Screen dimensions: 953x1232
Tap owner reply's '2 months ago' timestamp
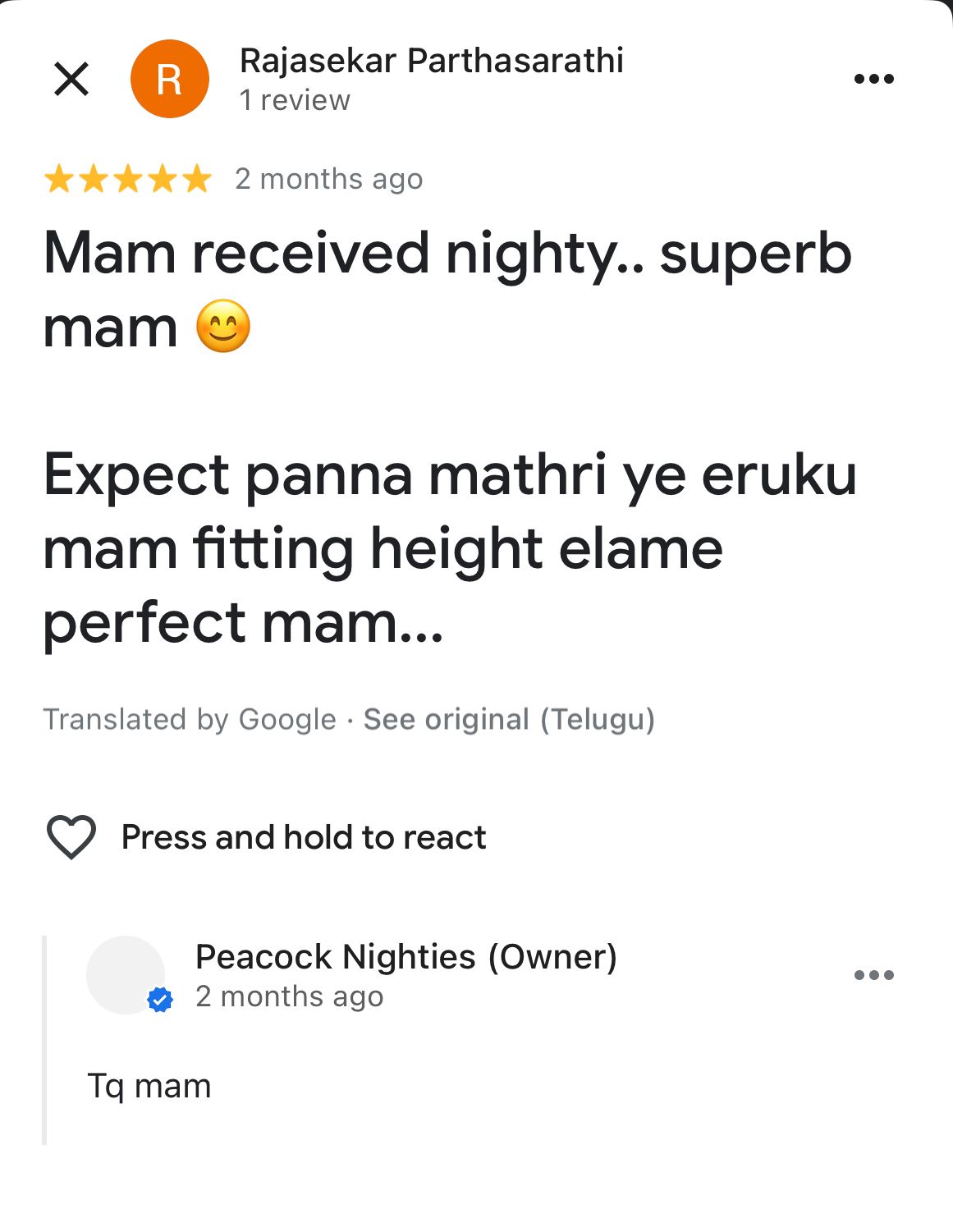[x=289, y=996]
